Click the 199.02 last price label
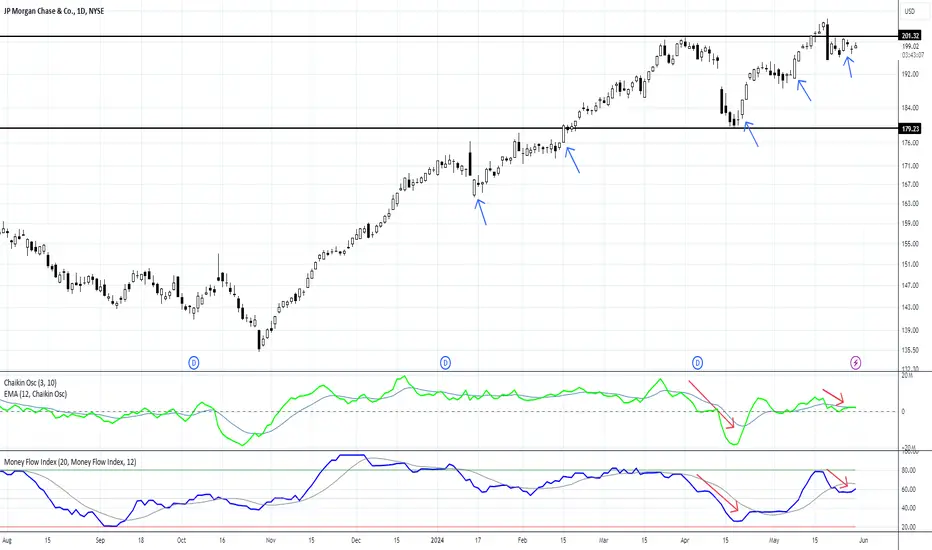This screenshot has height=550, width=932. 910,46
